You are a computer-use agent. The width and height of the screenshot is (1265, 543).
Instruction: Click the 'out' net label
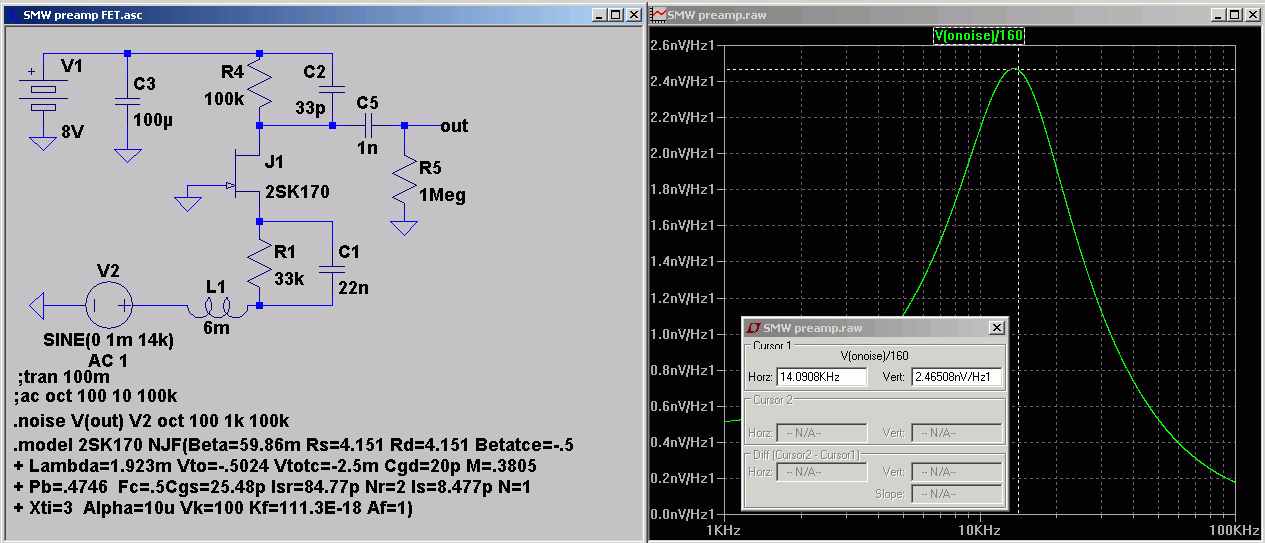[454, 126]
